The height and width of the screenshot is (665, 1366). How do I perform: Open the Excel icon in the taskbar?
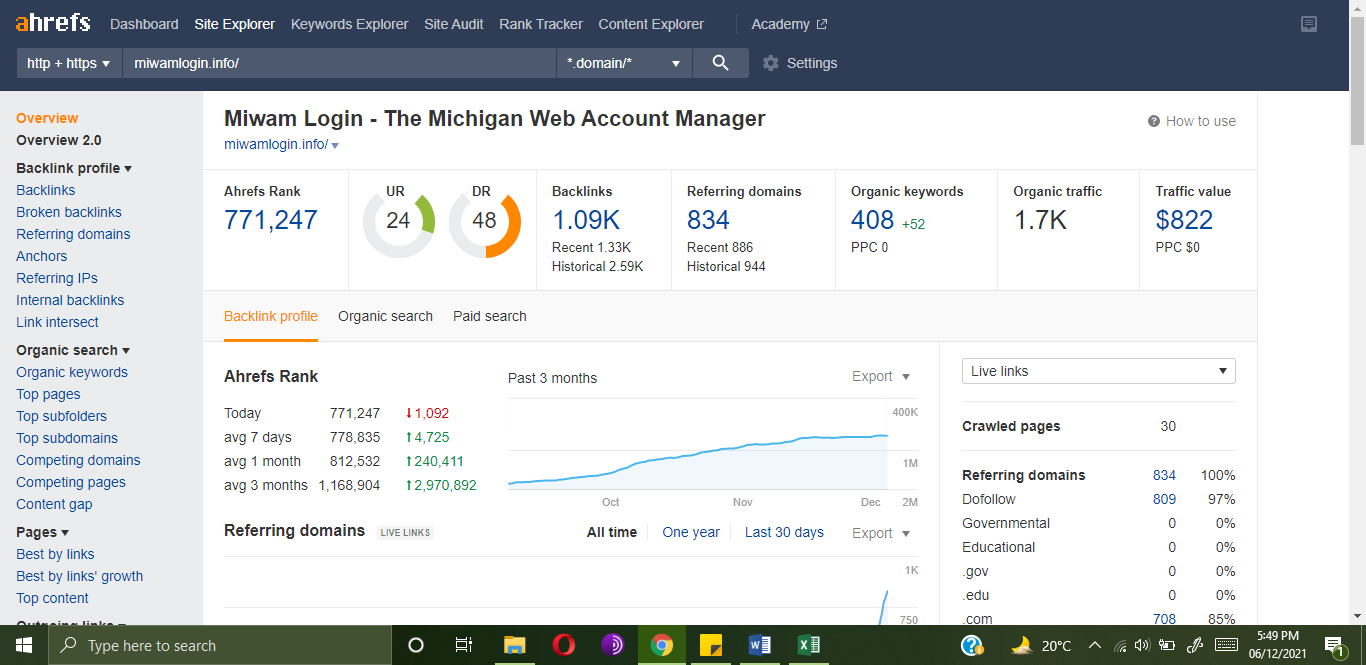point(809,645)
